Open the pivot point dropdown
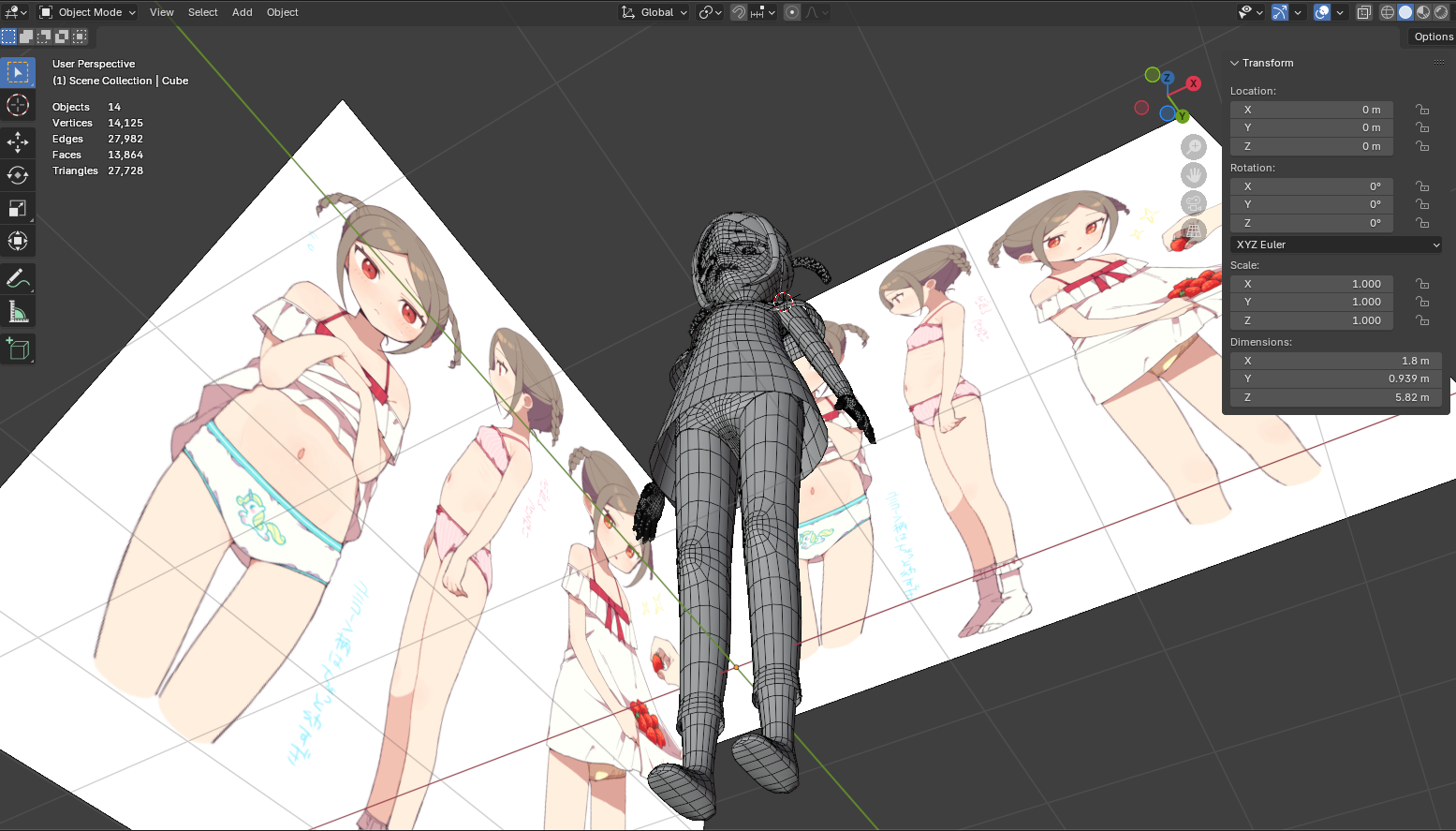Viewport: 1456px width, 831px height. click(711, 12)
